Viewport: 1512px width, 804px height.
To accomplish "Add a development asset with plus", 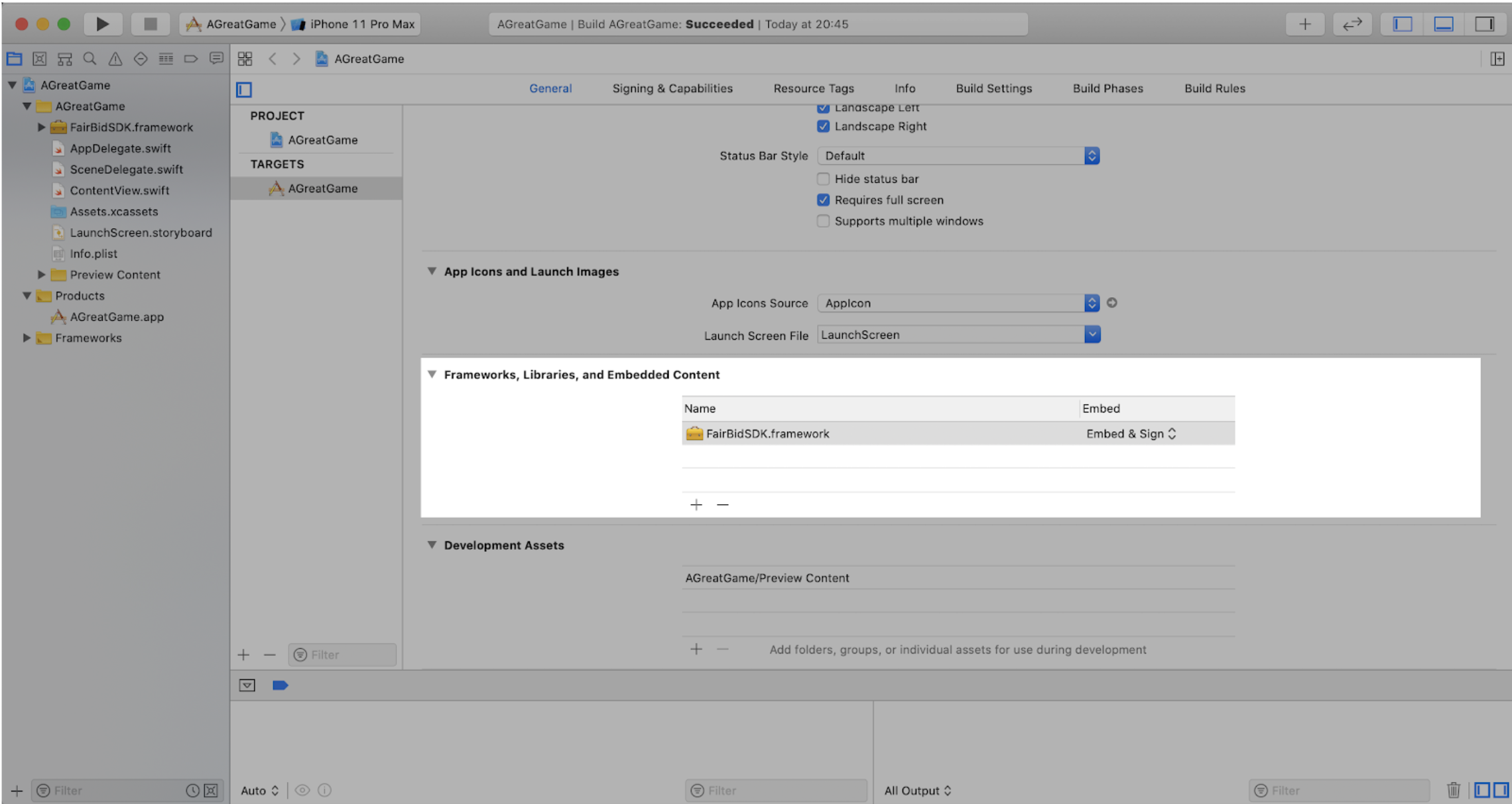I will pyautogui.click(x=696, y=649).
